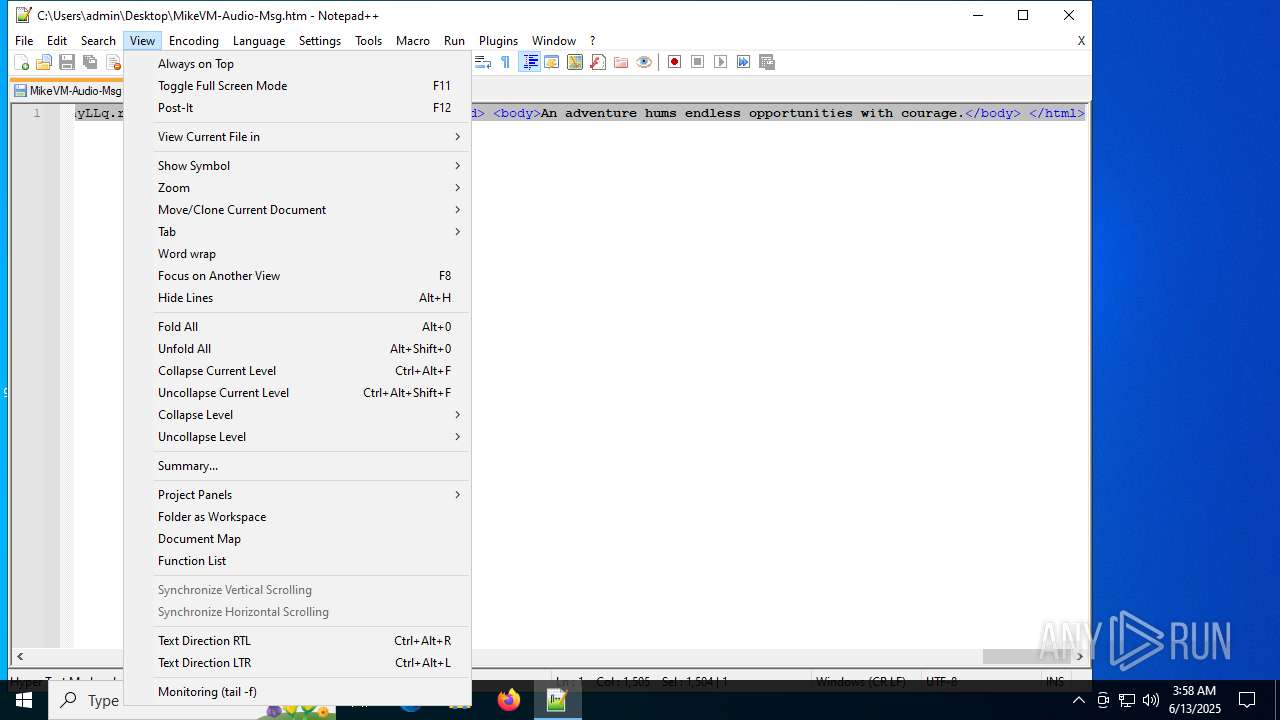Open the Language menu

click(x=259, y=41)
